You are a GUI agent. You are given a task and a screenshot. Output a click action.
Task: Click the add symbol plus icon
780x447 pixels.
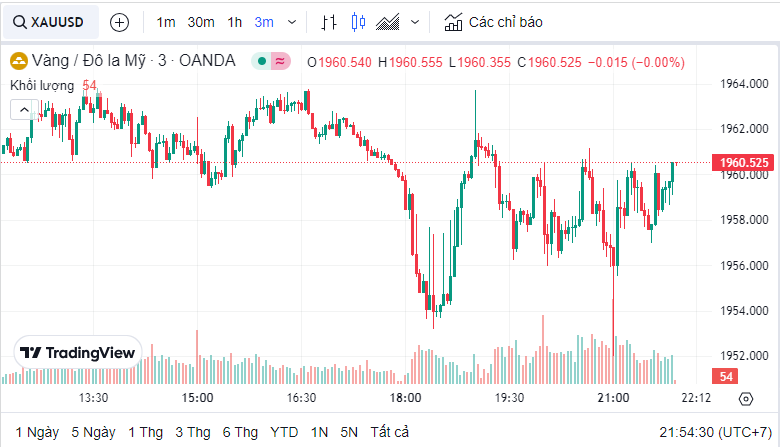(119, 21)
